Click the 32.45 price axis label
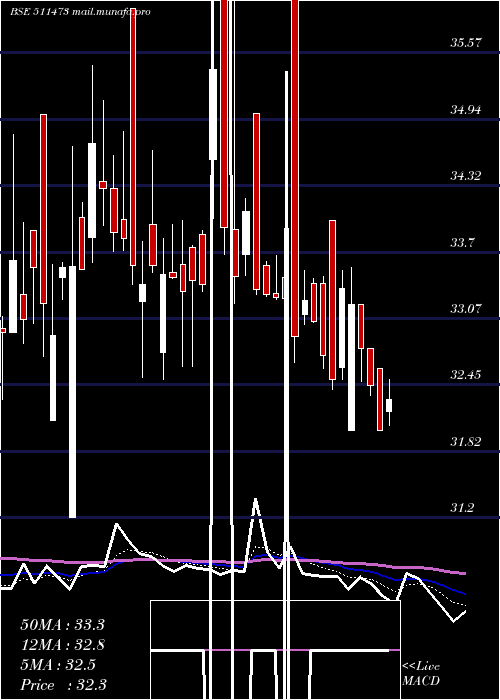The image size is (500, 700). click(x=466, y=375)
